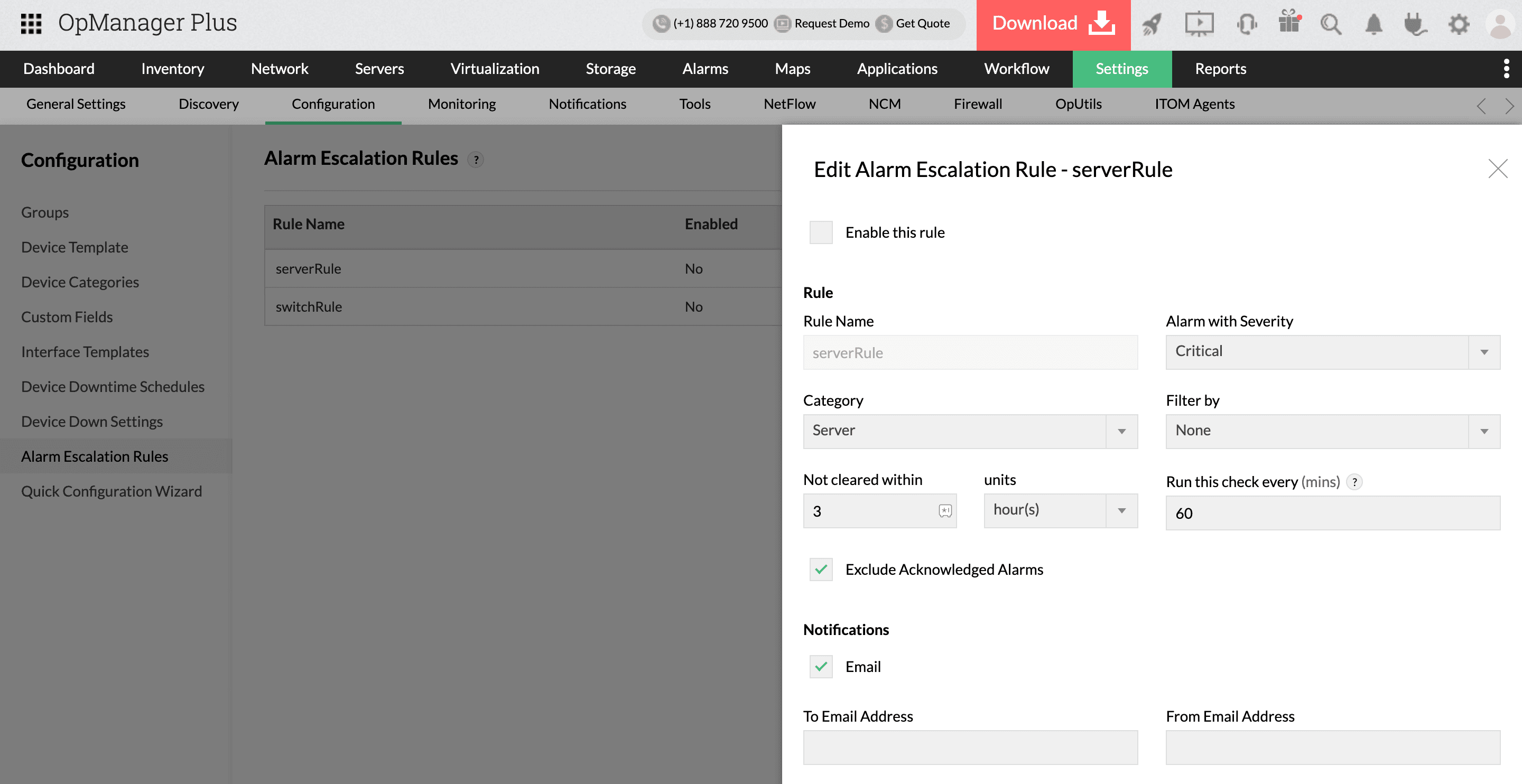Image resolution: width=1522 pixels, height=784 pixels.
Task: Click the Enabled column header
Action: pos(711,225)
